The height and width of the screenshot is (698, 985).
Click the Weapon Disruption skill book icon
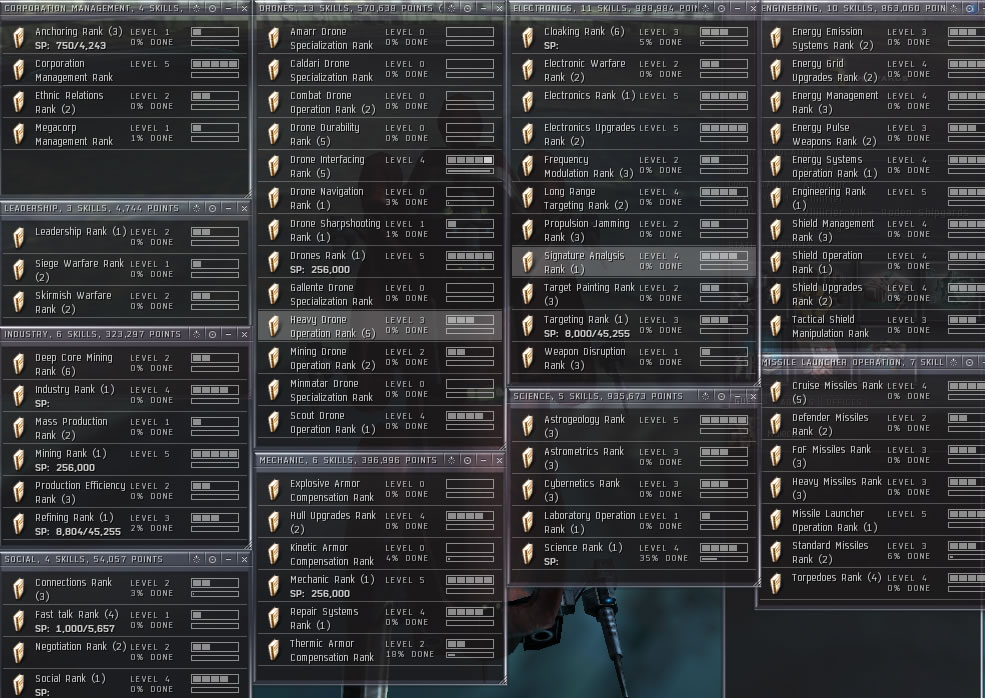click(x=528, y=358)
